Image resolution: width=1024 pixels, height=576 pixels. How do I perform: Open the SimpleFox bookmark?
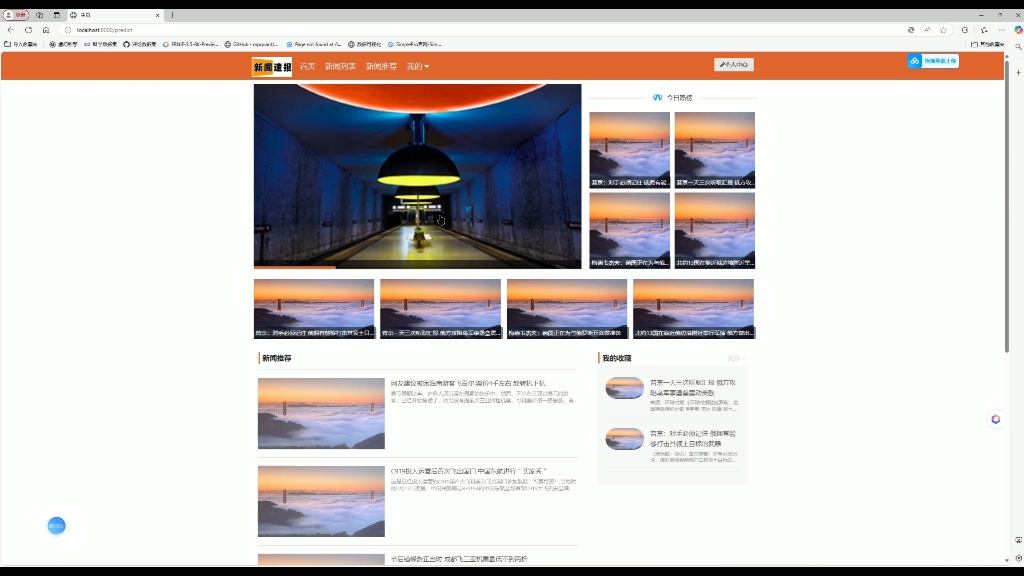(415, 44)
